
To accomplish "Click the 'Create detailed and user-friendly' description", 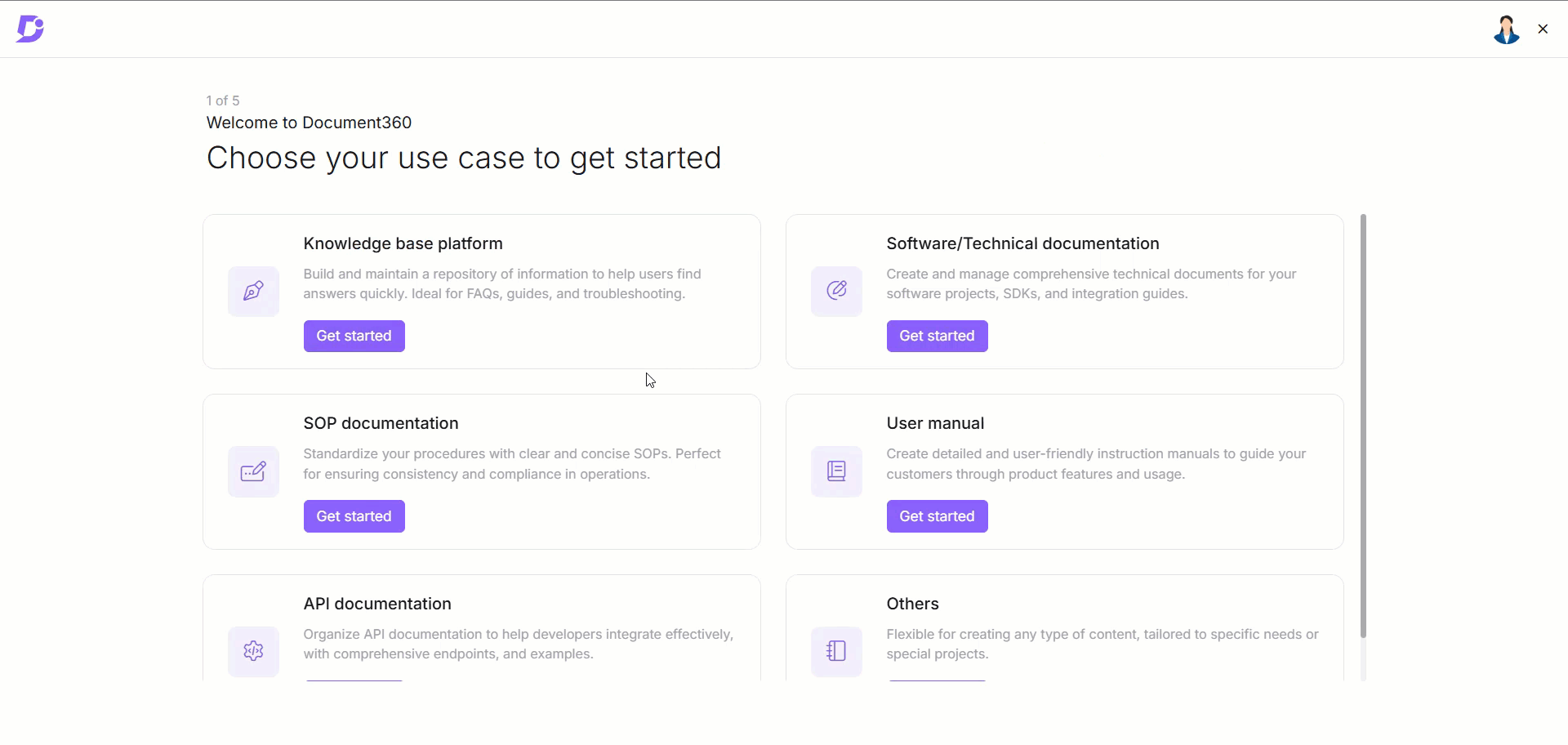I will click(x=1097, y=464).
